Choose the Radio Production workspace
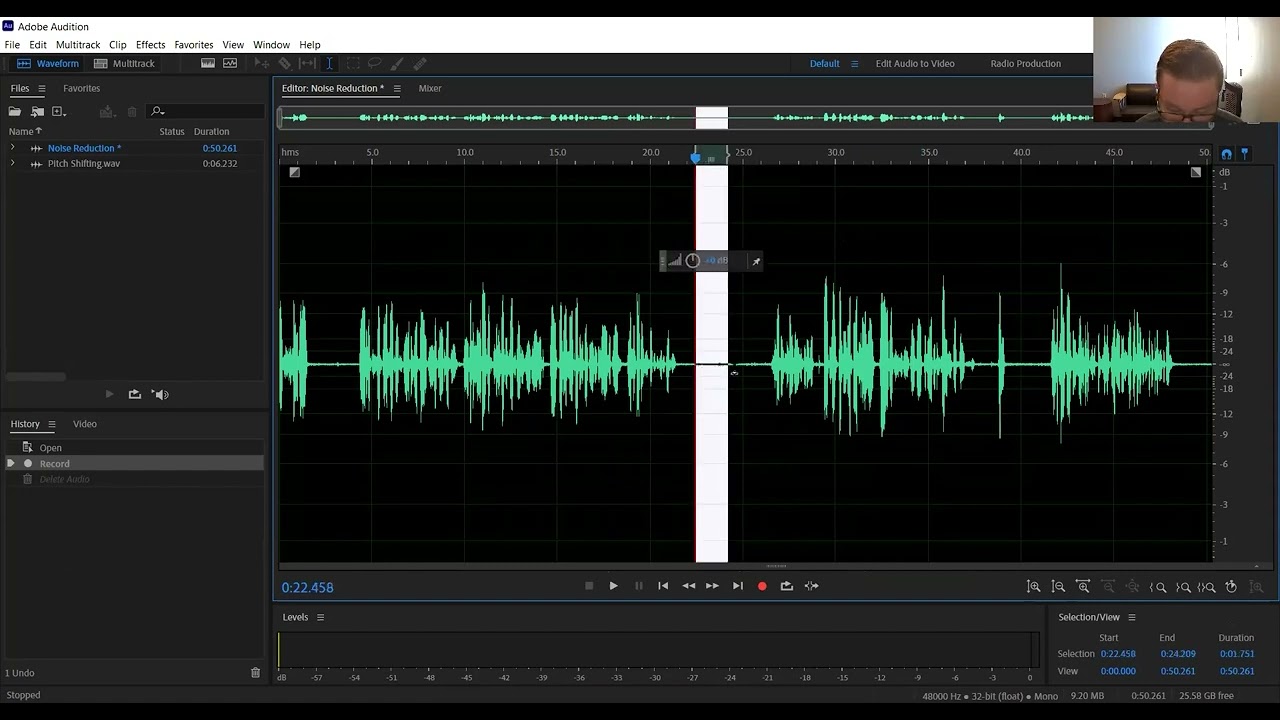 pyautogui.click(x=1025, y=63)
